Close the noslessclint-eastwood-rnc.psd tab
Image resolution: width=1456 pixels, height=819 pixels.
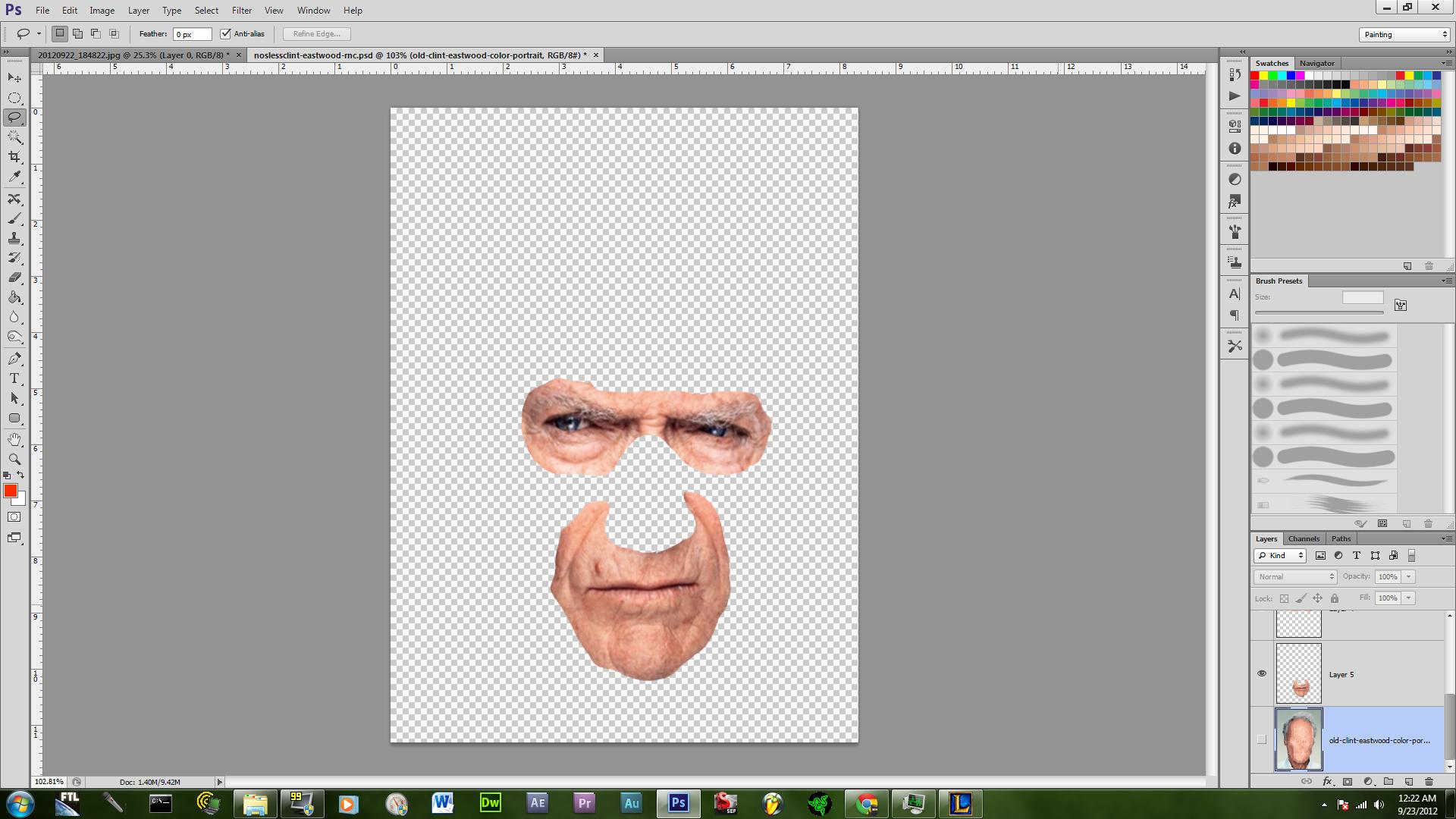(x=596, y=55)
